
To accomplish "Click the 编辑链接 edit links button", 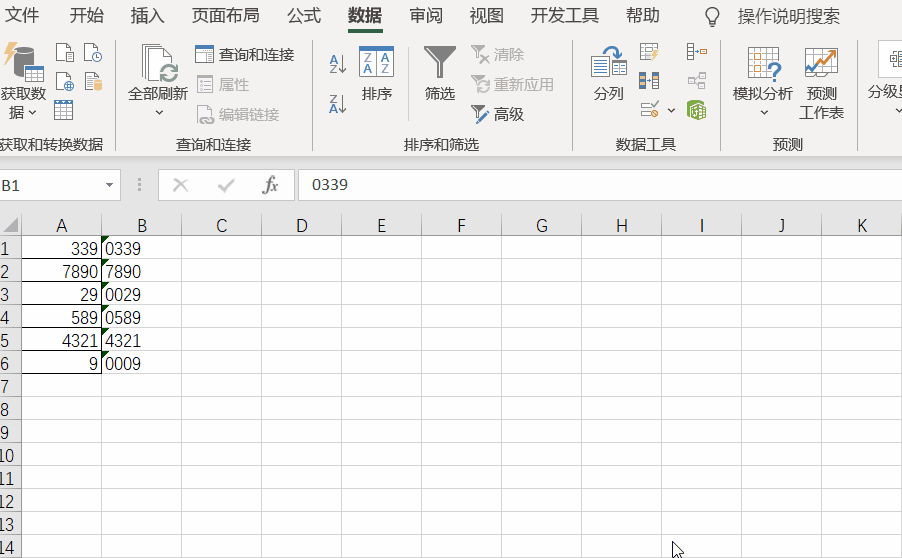I will 238,114.
